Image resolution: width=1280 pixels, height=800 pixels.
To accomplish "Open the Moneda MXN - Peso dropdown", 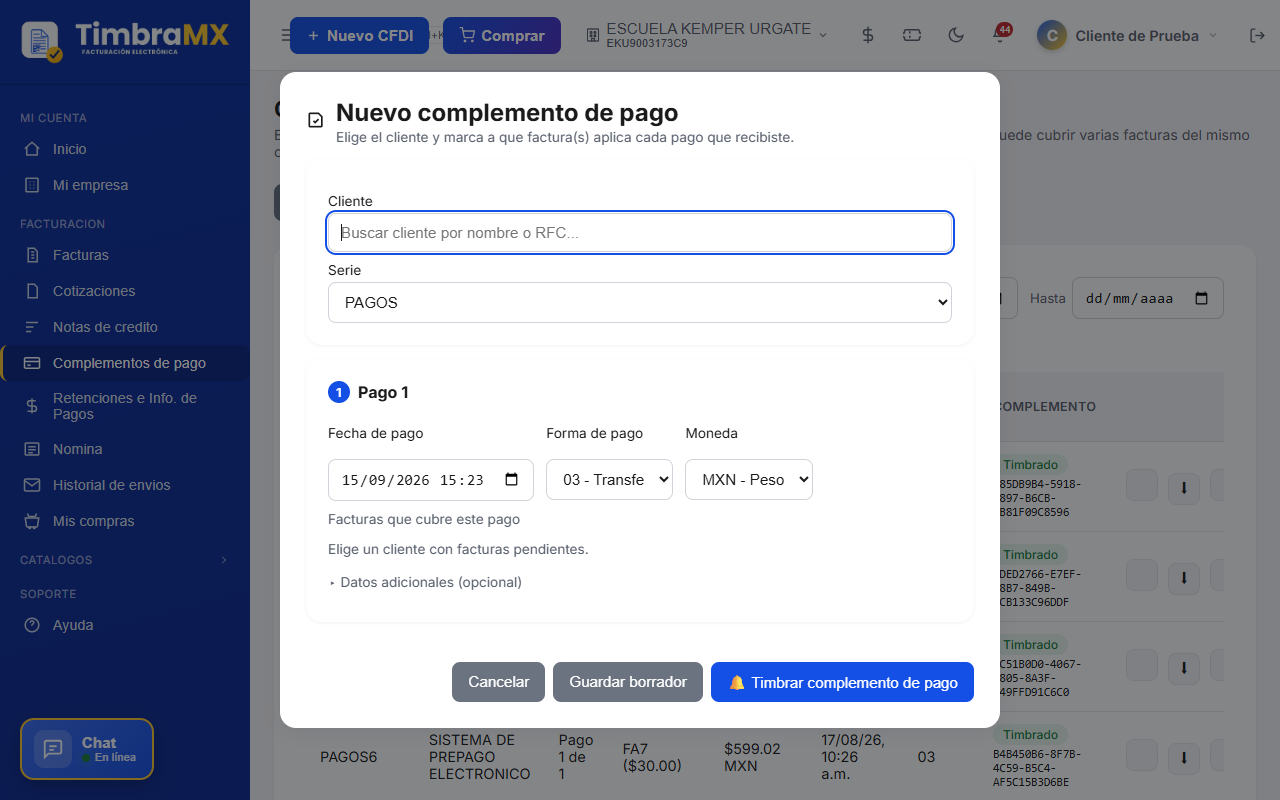I will point(749,480).
